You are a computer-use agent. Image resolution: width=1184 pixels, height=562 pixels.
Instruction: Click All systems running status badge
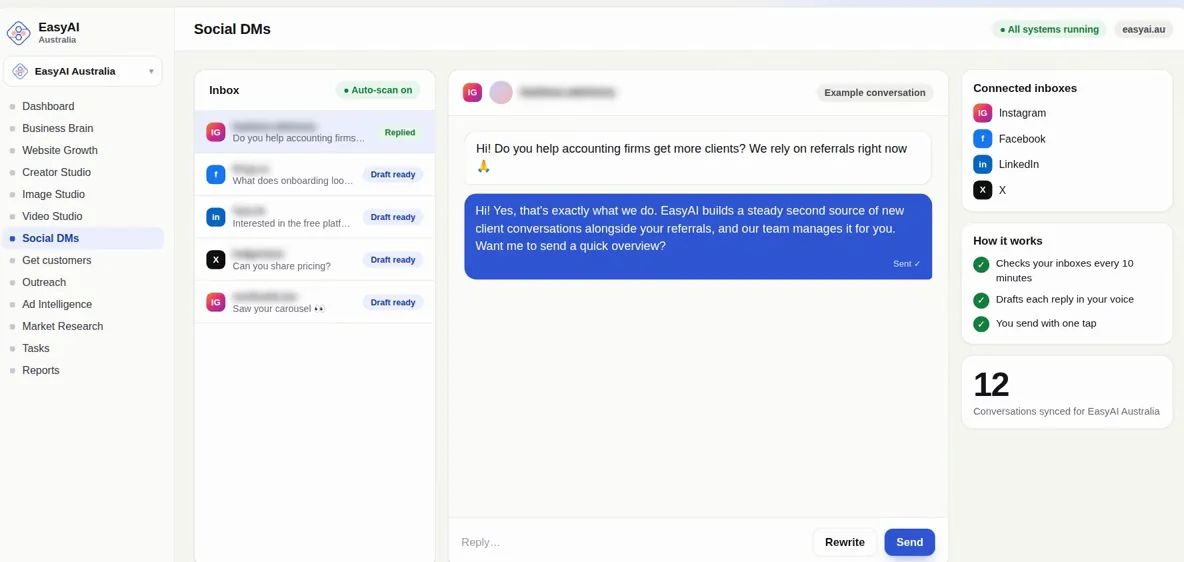click(x=1050, y=29)
